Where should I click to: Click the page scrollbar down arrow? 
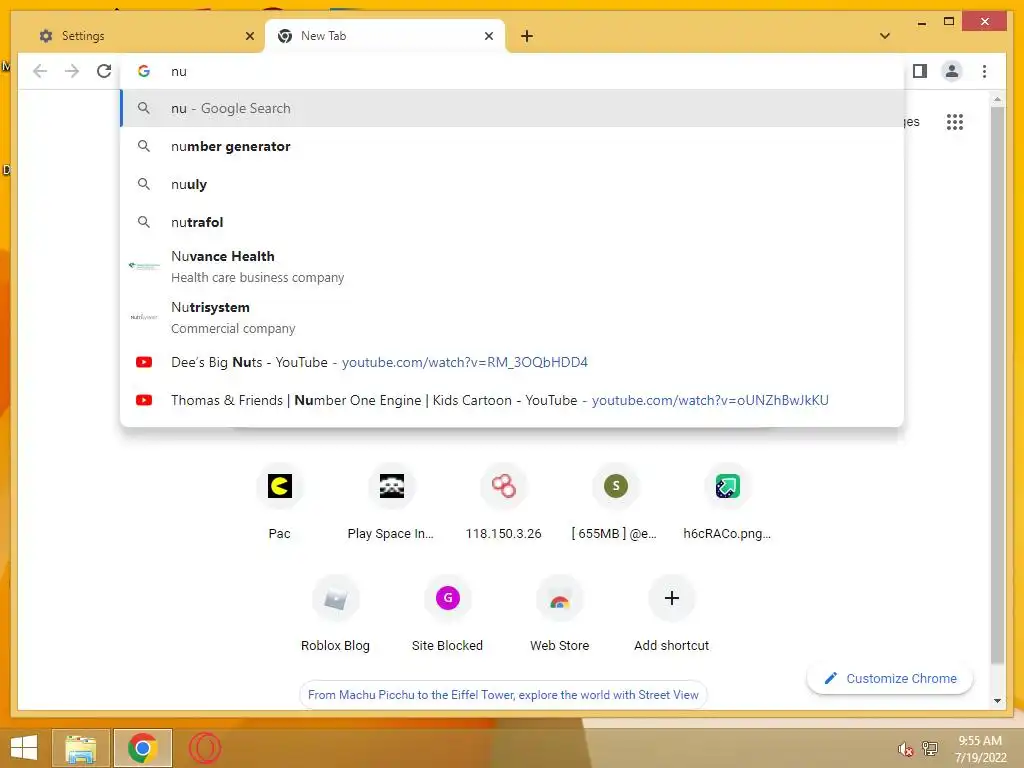(997, 701)
